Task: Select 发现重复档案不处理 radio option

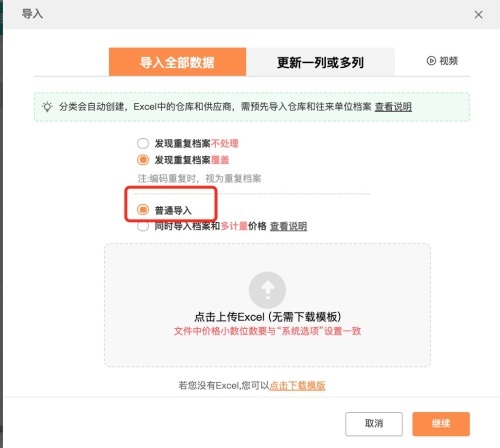Action: (143, 143)
